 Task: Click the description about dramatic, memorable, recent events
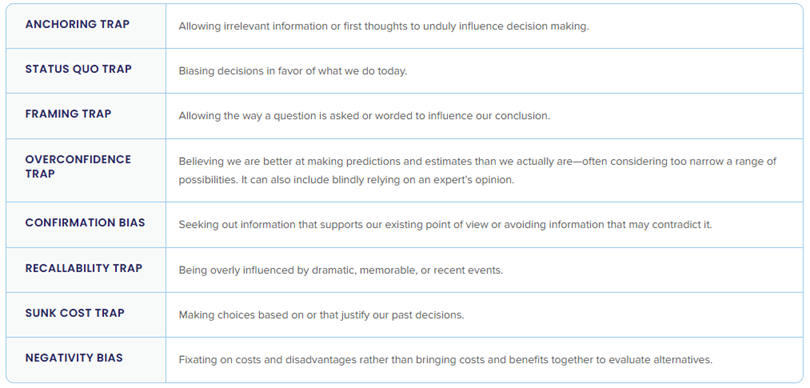coord(340,270)
